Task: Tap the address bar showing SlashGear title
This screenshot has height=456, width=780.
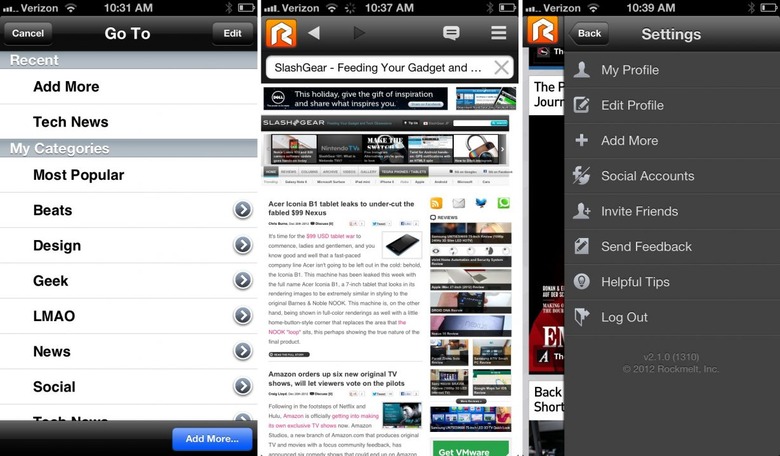Action: [x=390, y=68]
